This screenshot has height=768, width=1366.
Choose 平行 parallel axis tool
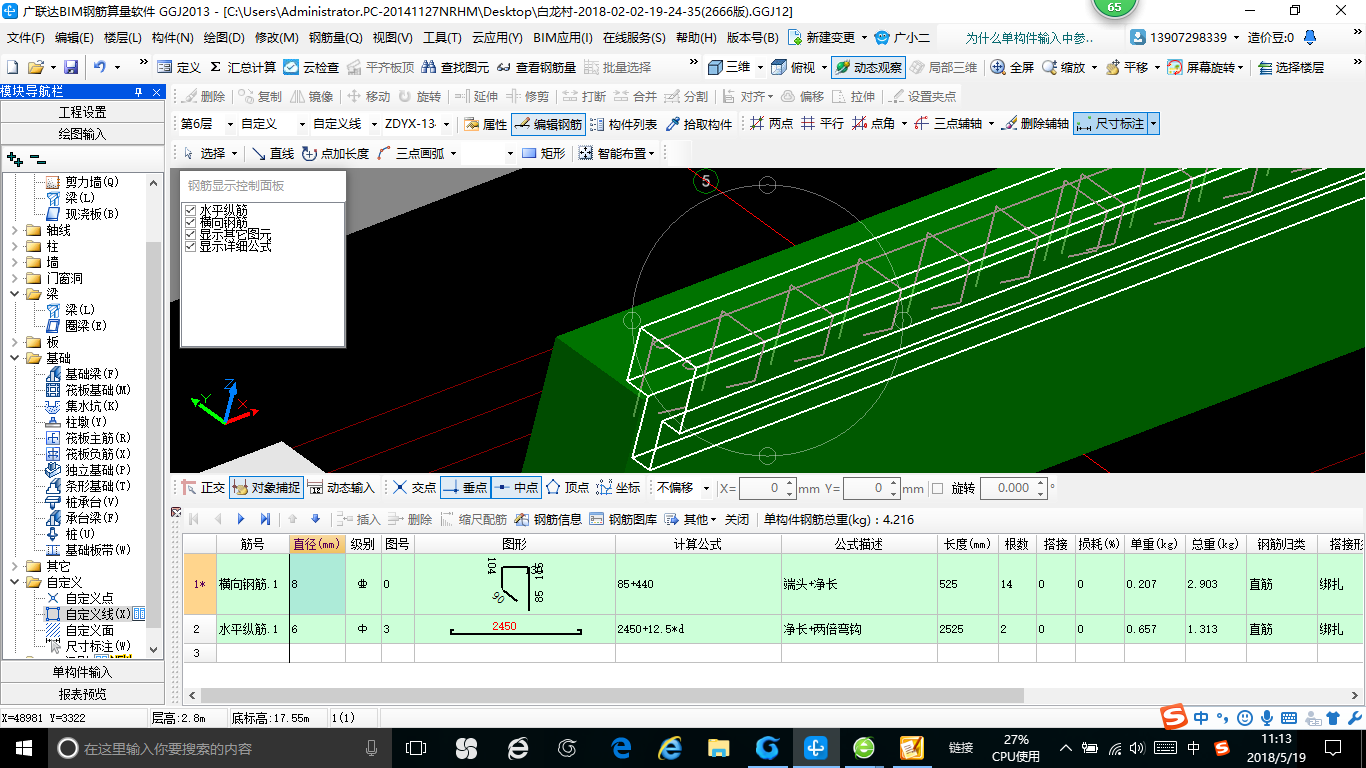click(x=822, y=124)
